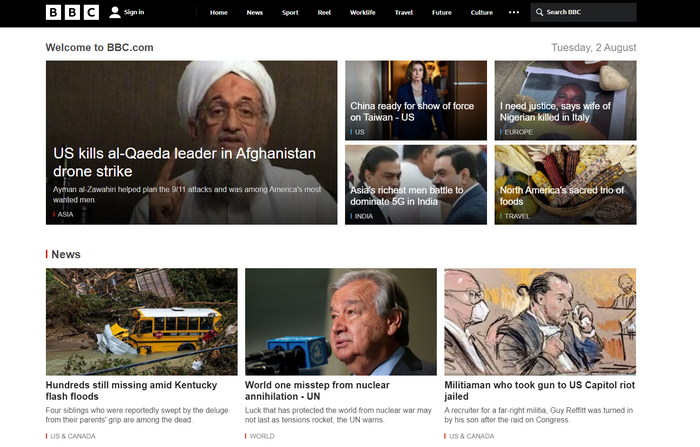Open I need justice Nigerian killed story
Image resolution: width=700 pixels, height=447 pixels.
(x=555, y=112)
